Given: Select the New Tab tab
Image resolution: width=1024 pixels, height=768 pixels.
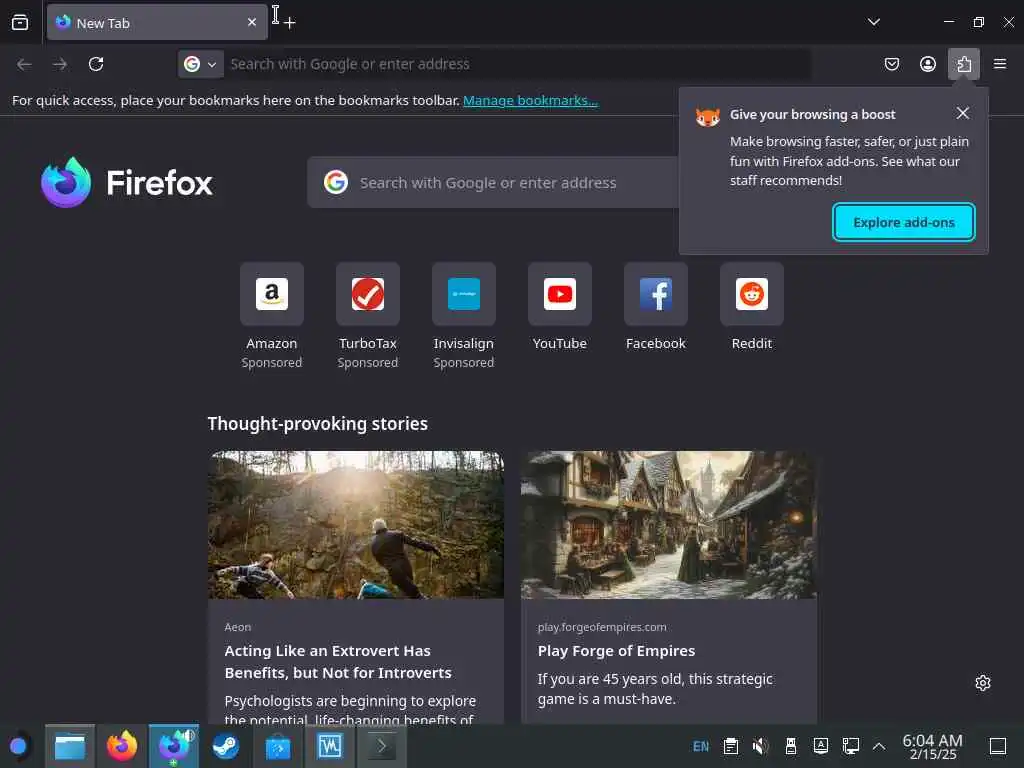Looking at the screenshot, I should (x=157, y=22).
